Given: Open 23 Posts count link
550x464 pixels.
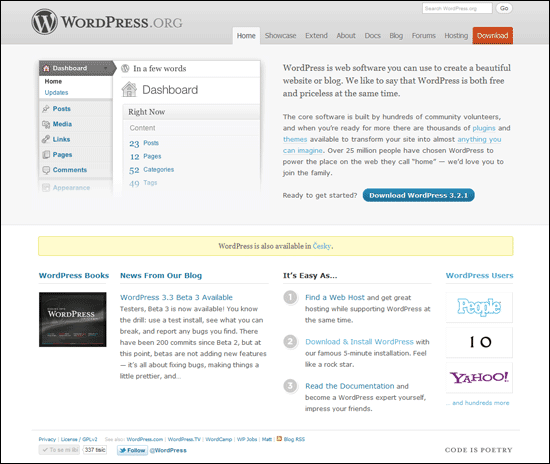Looking at the screenshot, I should pyautogui.click(x=144, y=143).
